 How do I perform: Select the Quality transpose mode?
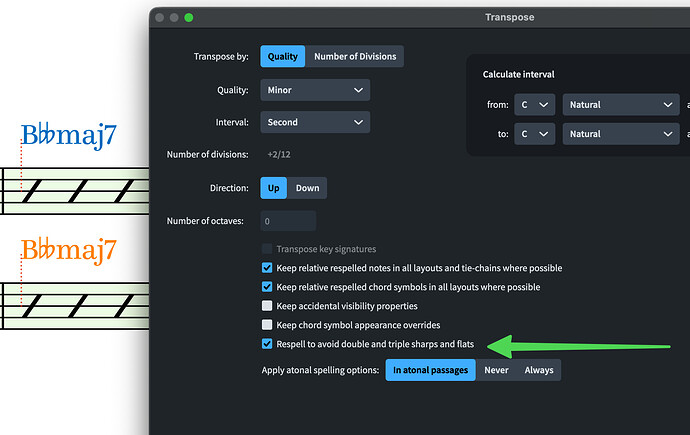[283, 57]
